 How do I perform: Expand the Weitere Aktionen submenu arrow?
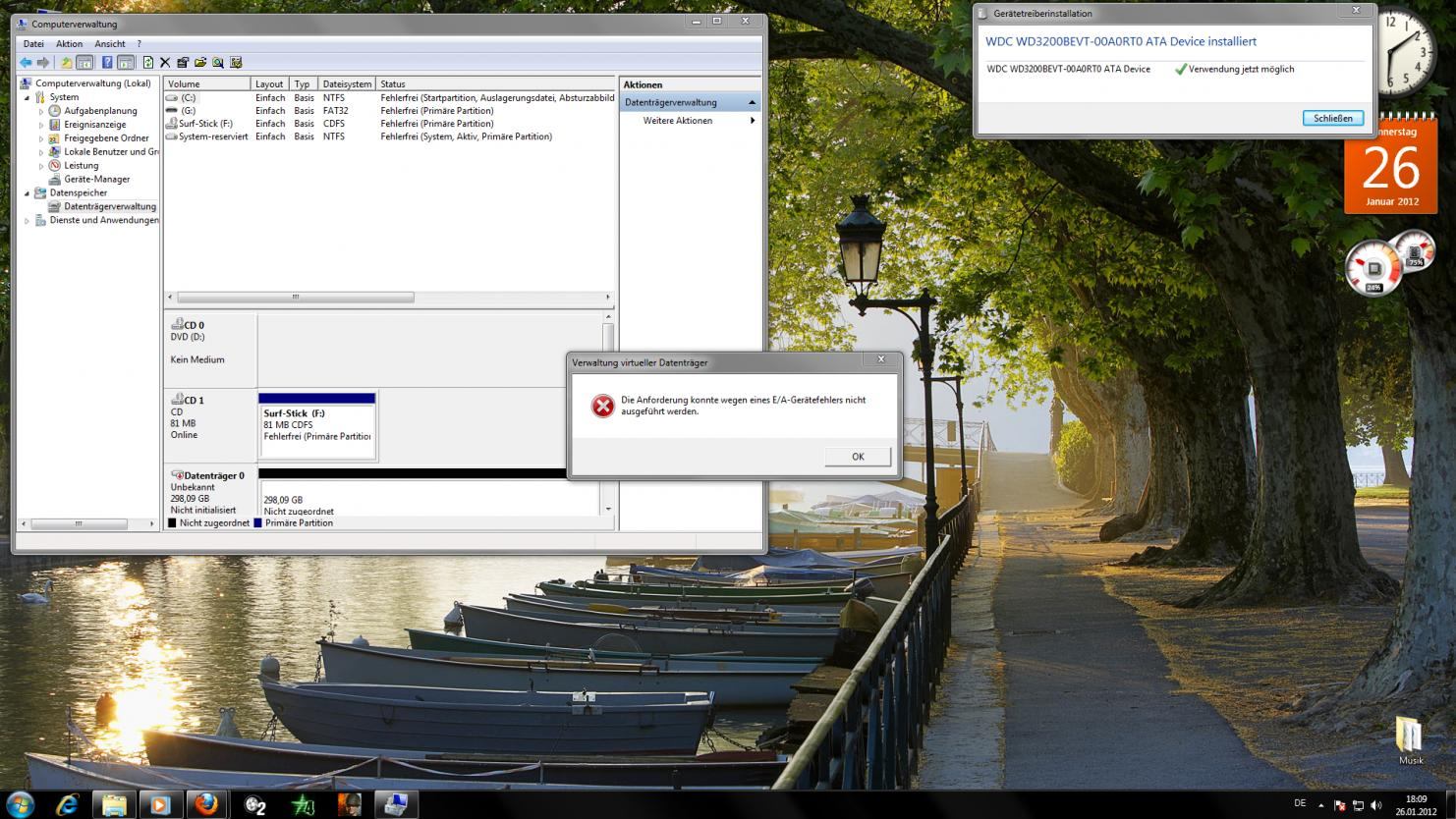pos(753,121)
